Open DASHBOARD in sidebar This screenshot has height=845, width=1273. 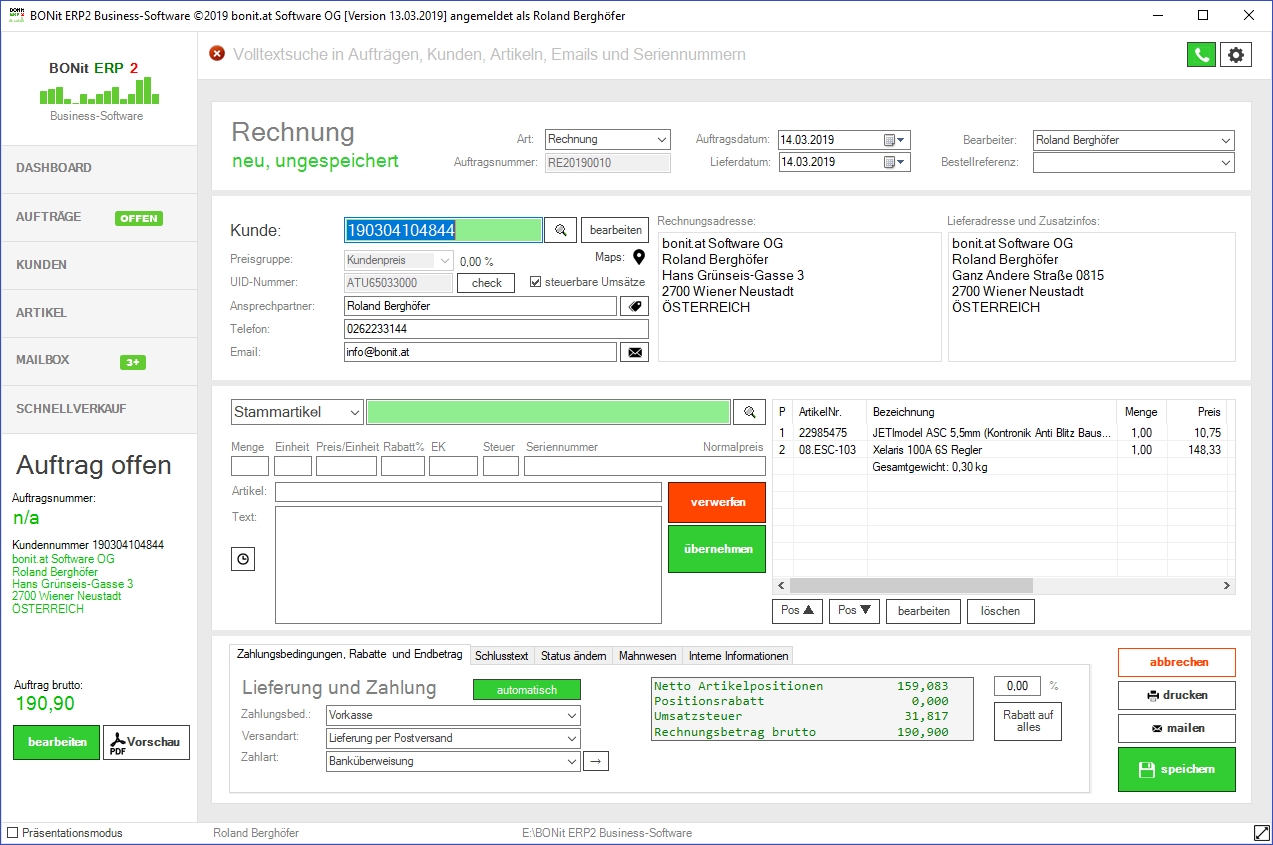tap(99, 169)
